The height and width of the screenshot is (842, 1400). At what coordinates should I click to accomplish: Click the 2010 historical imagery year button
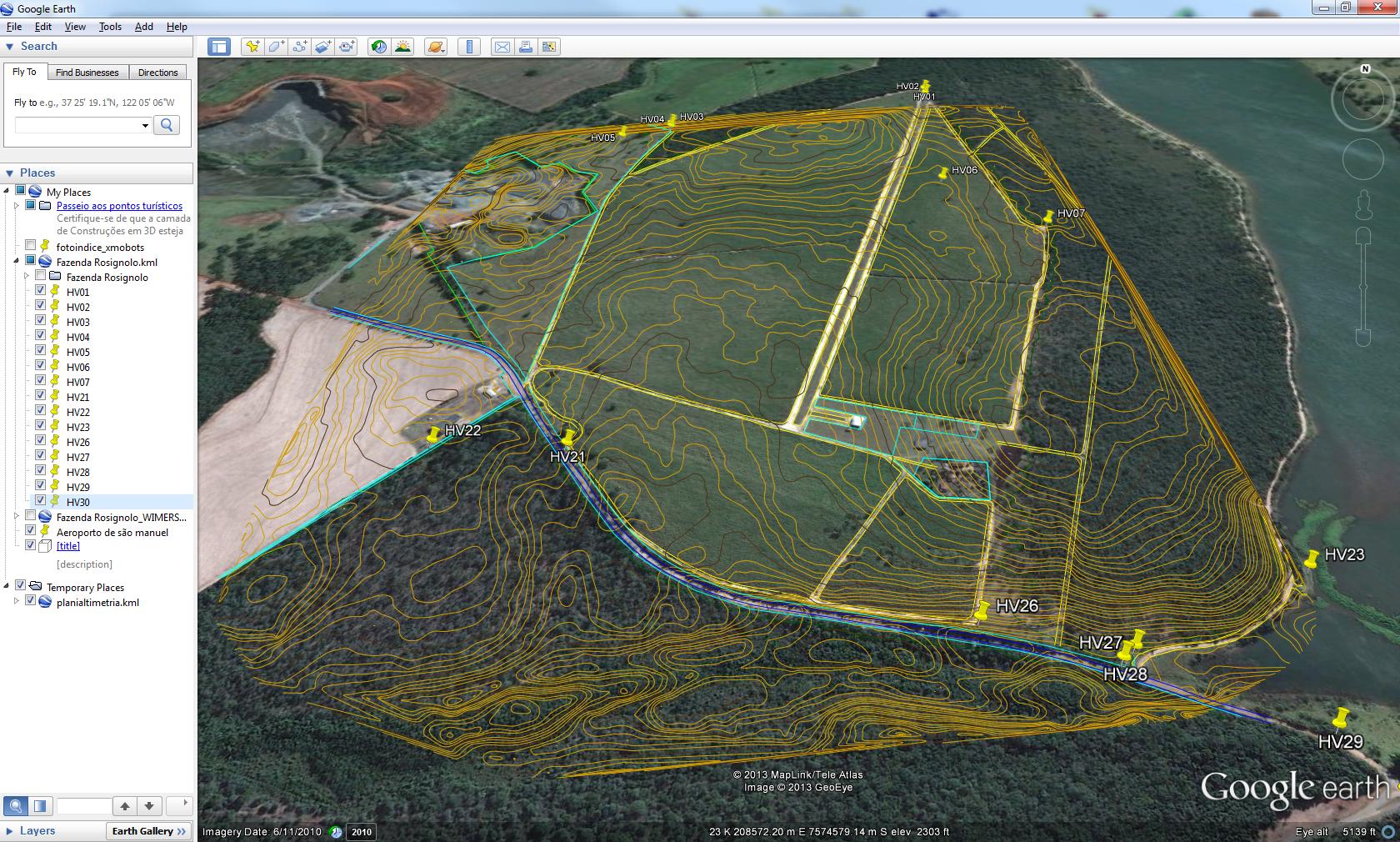[x=362, y=832]
